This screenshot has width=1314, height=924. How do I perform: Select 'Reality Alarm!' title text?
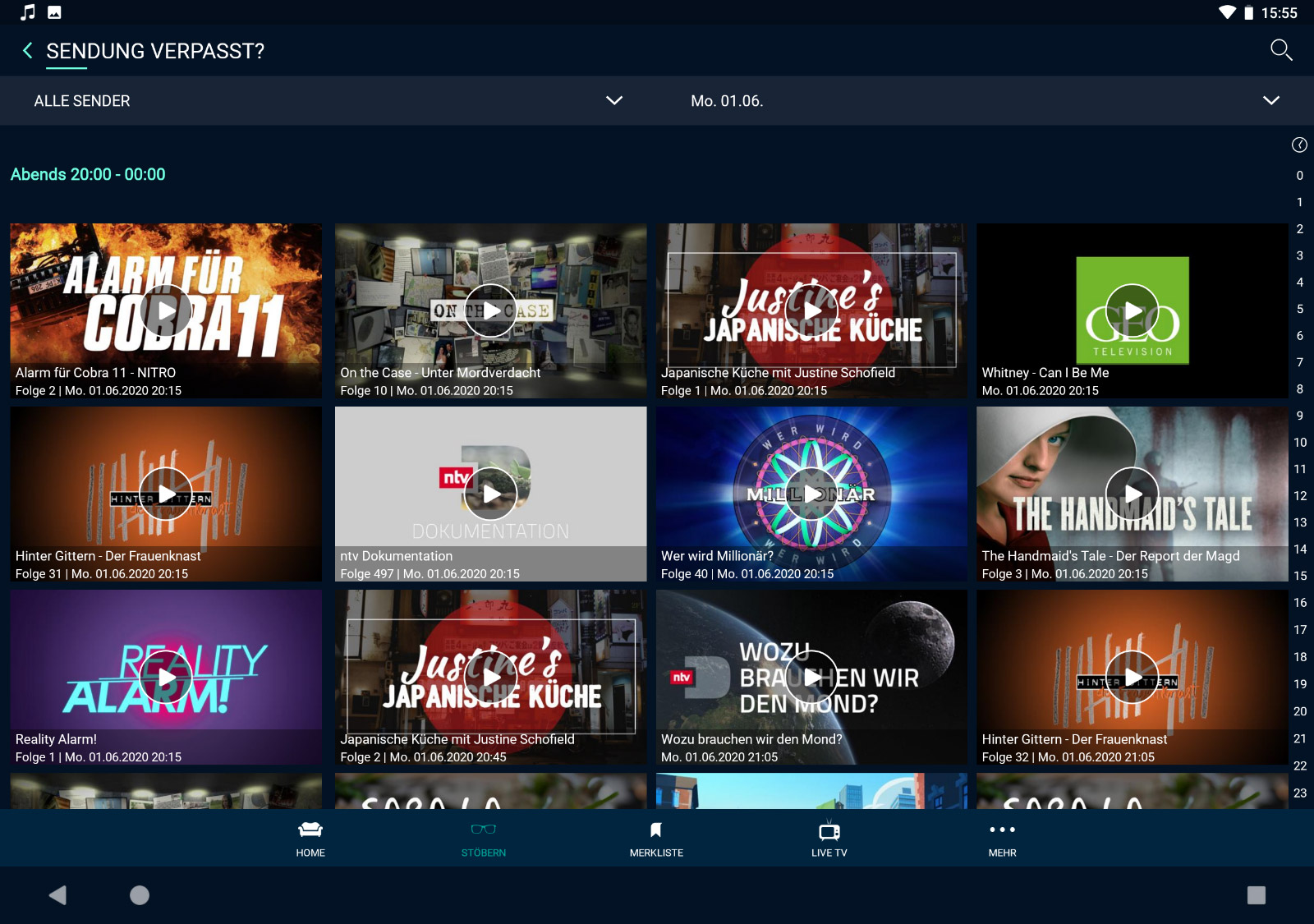pyautogui.click(x=56, y=739)
